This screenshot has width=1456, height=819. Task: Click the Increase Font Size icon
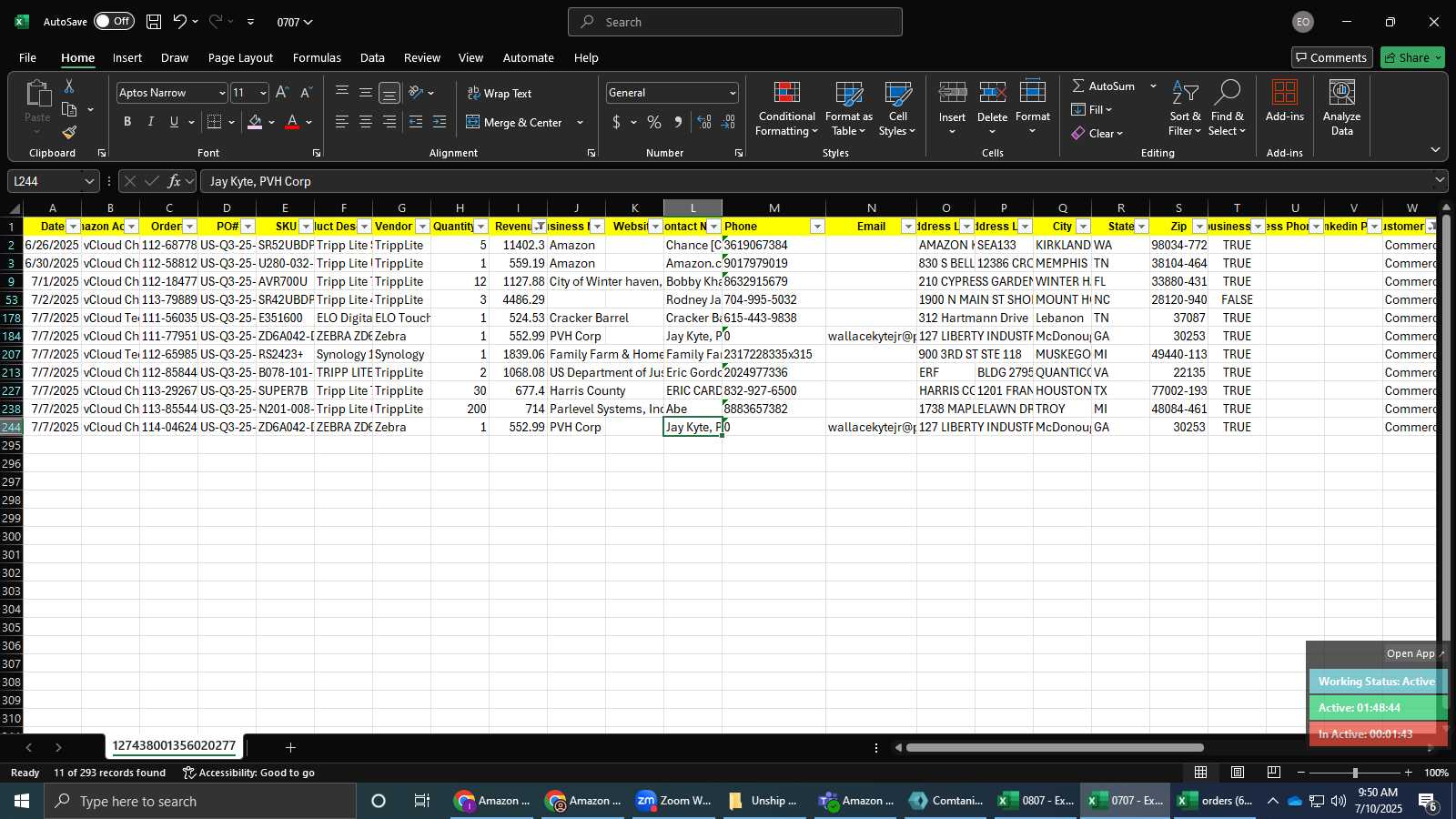(x=282, y=93)
